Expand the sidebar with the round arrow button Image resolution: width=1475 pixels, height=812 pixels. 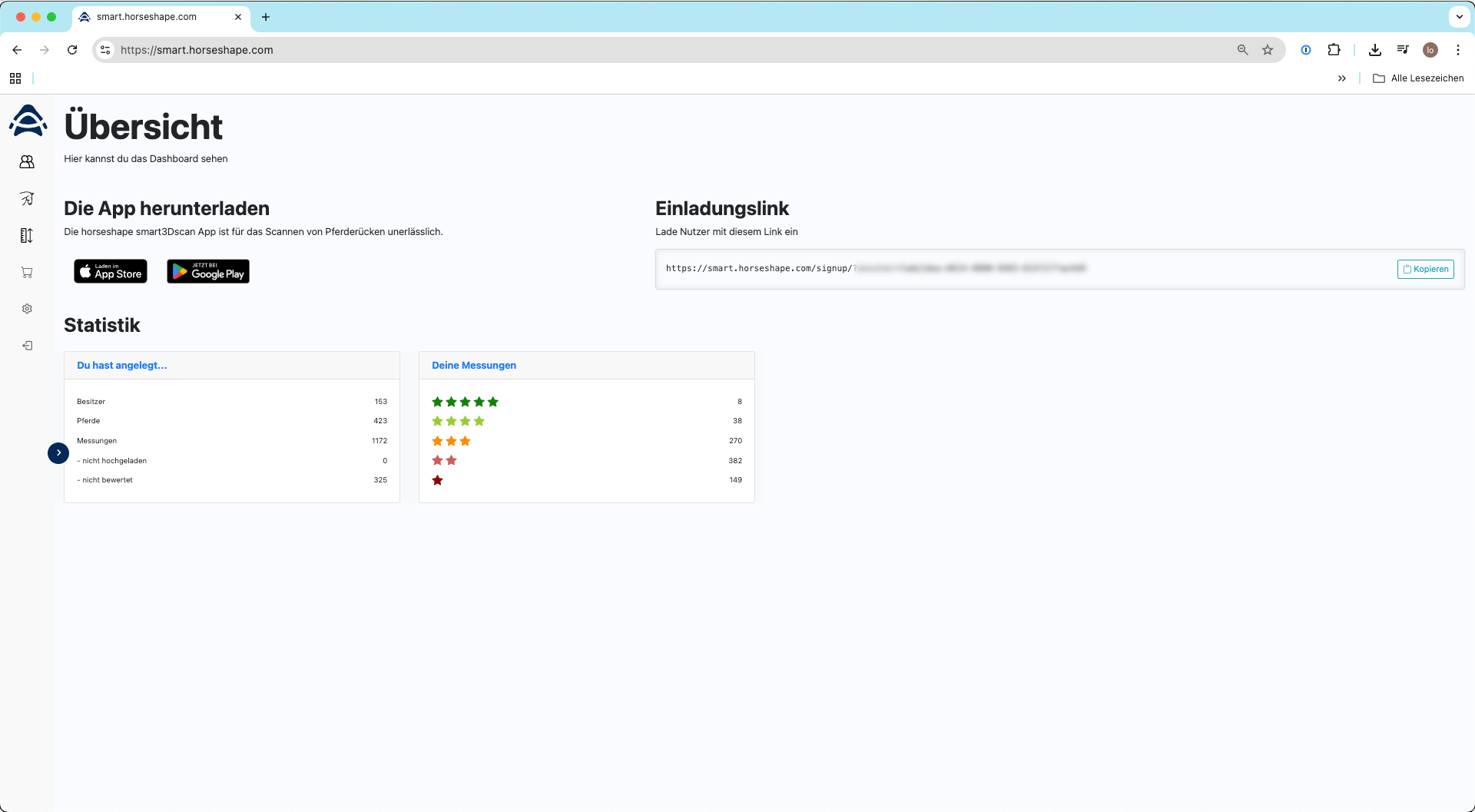58,453
